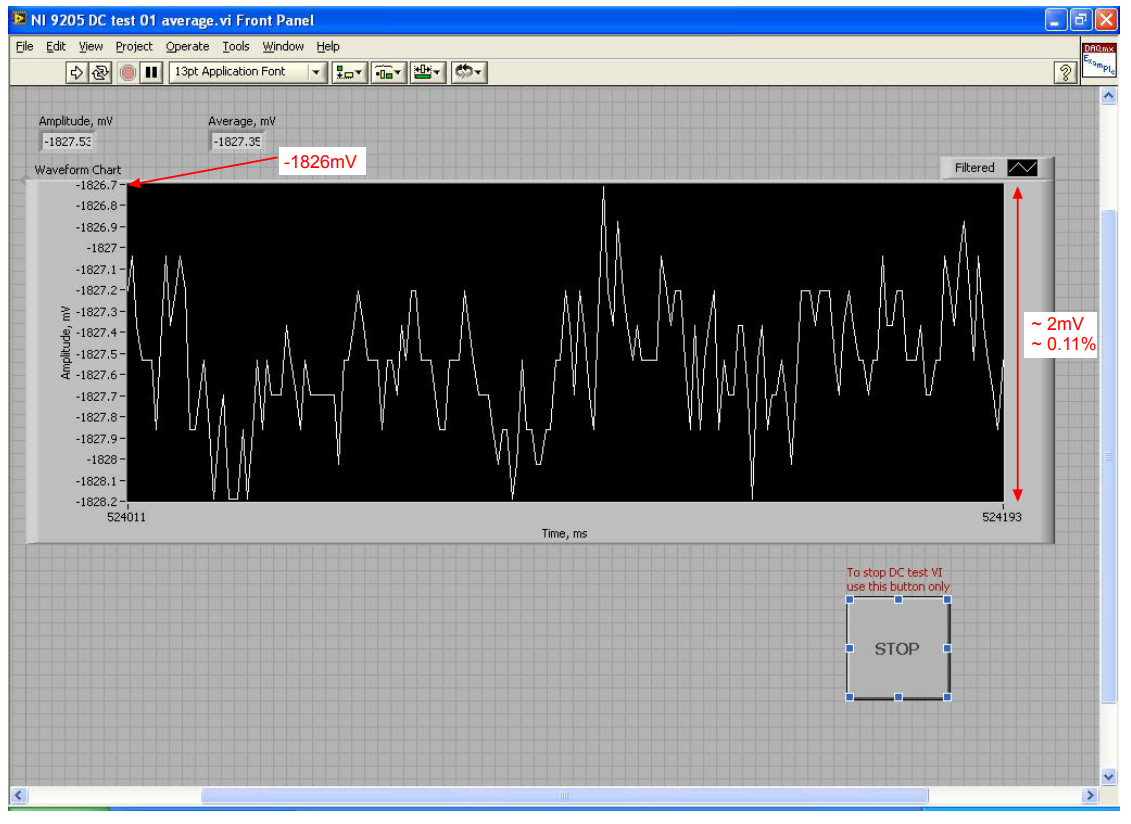The height and width of the screenshot is (824, 1131).
Task: Click the up arrow on the vertical scrollbar
Action: click(x=1108, y=95)
